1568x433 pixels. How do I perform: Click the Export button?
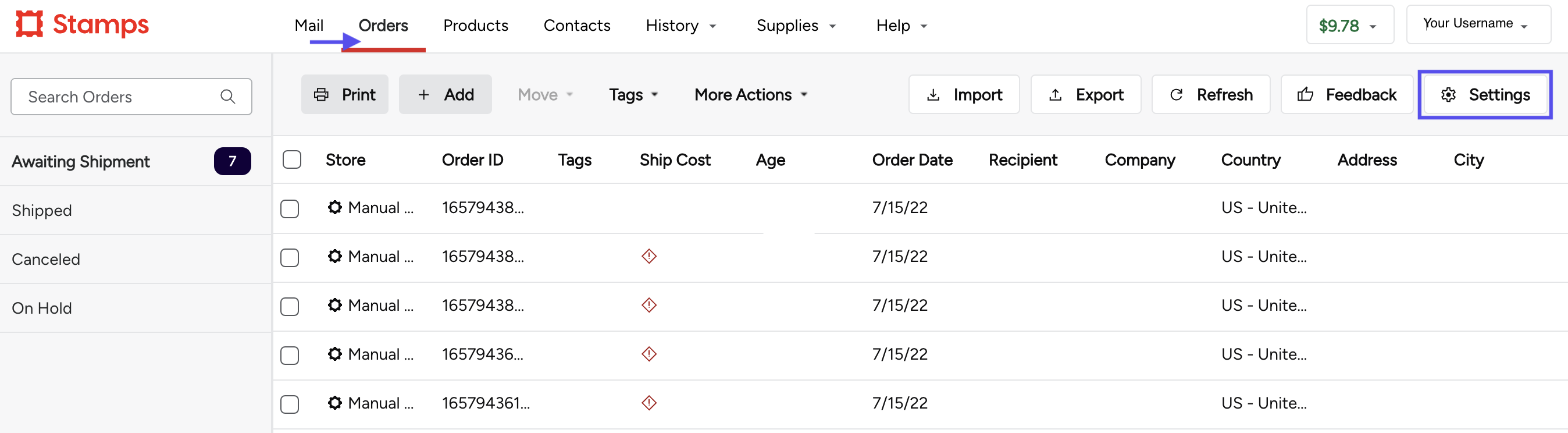[1085, 94]
